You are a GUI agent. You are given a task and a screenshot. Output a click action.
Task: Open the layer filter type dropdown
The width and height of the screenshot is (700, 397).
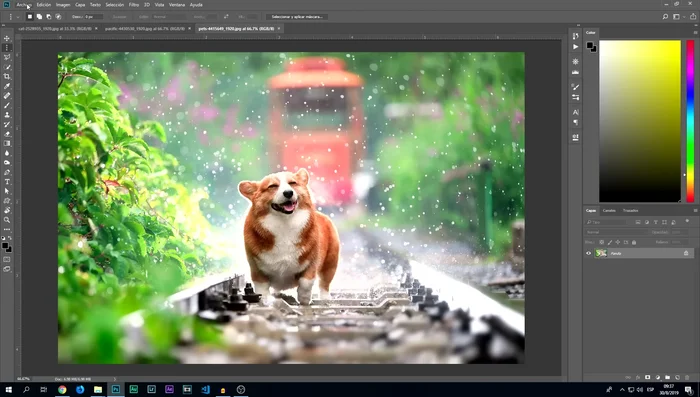coord(606,222)
